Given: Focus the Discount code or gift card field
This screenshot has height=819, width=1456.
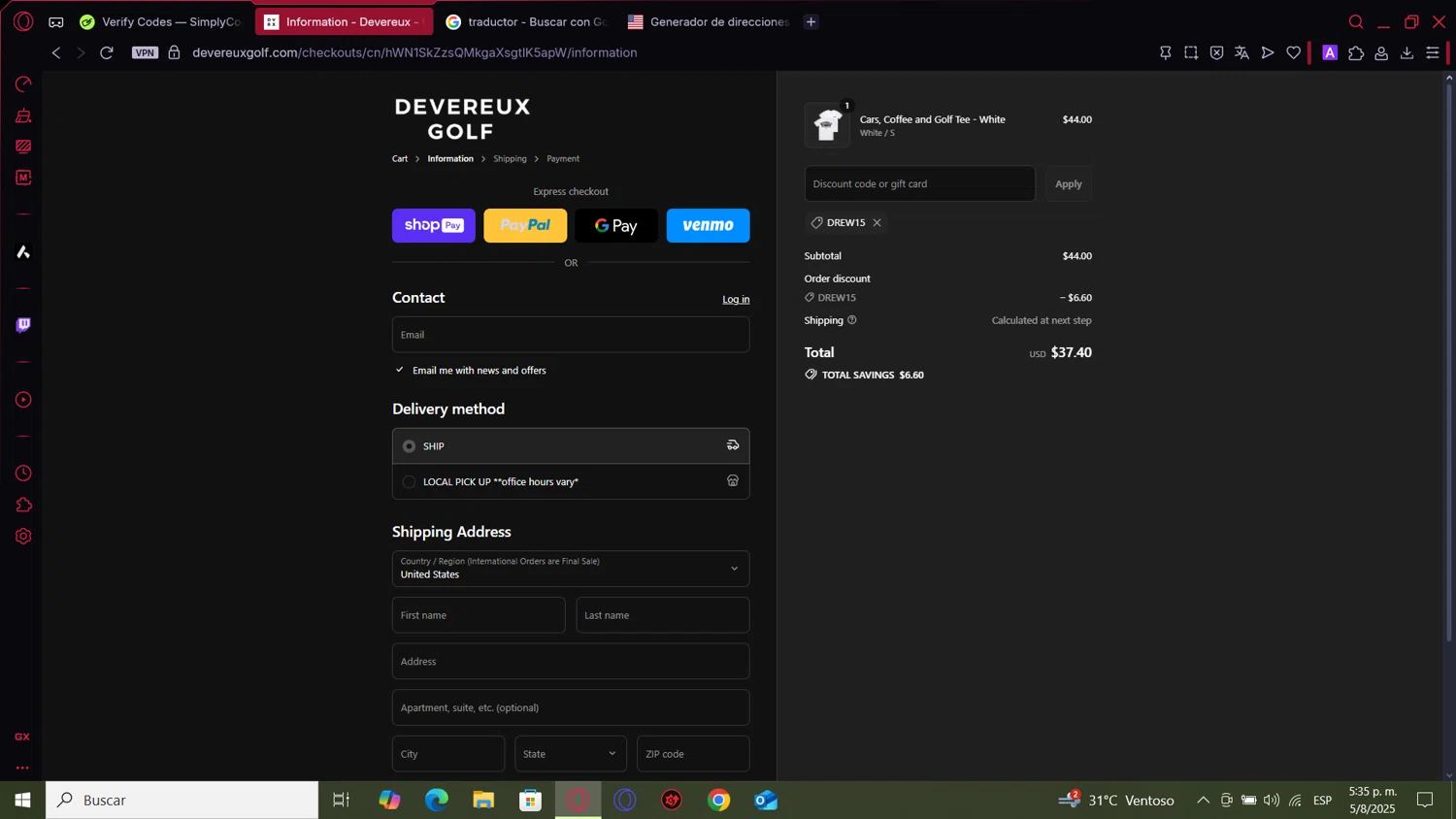Looking at the screenshot, I should pyautogui.click(x=920, y=183).
